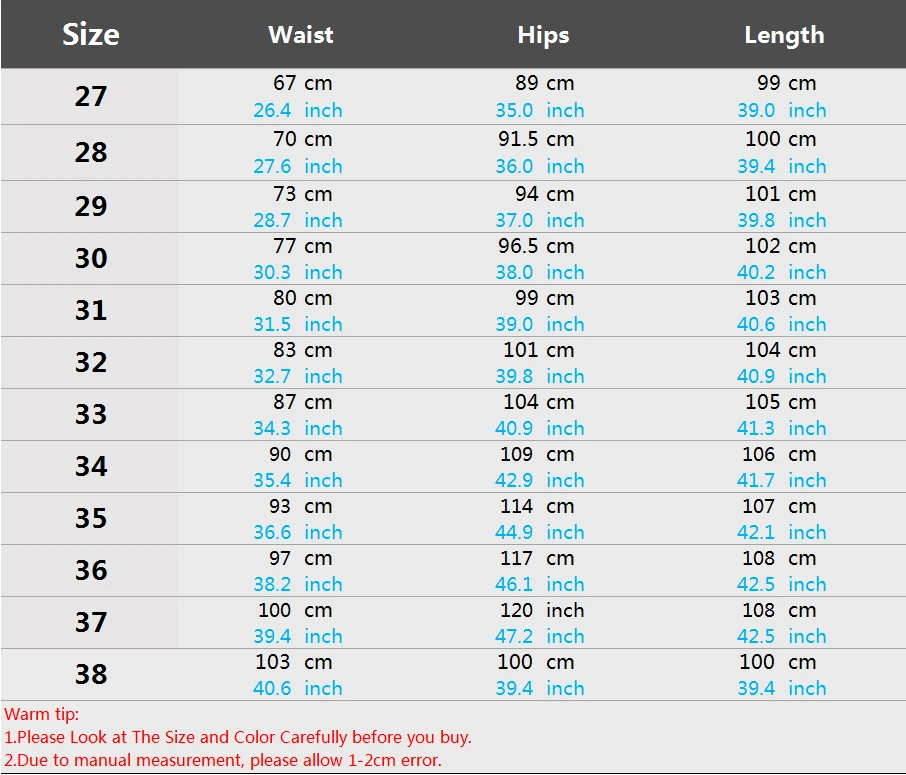Click the 120 inch hips entry
This screenshot has width=906, height=775.
pyautogui.click(x=542, y=610)
